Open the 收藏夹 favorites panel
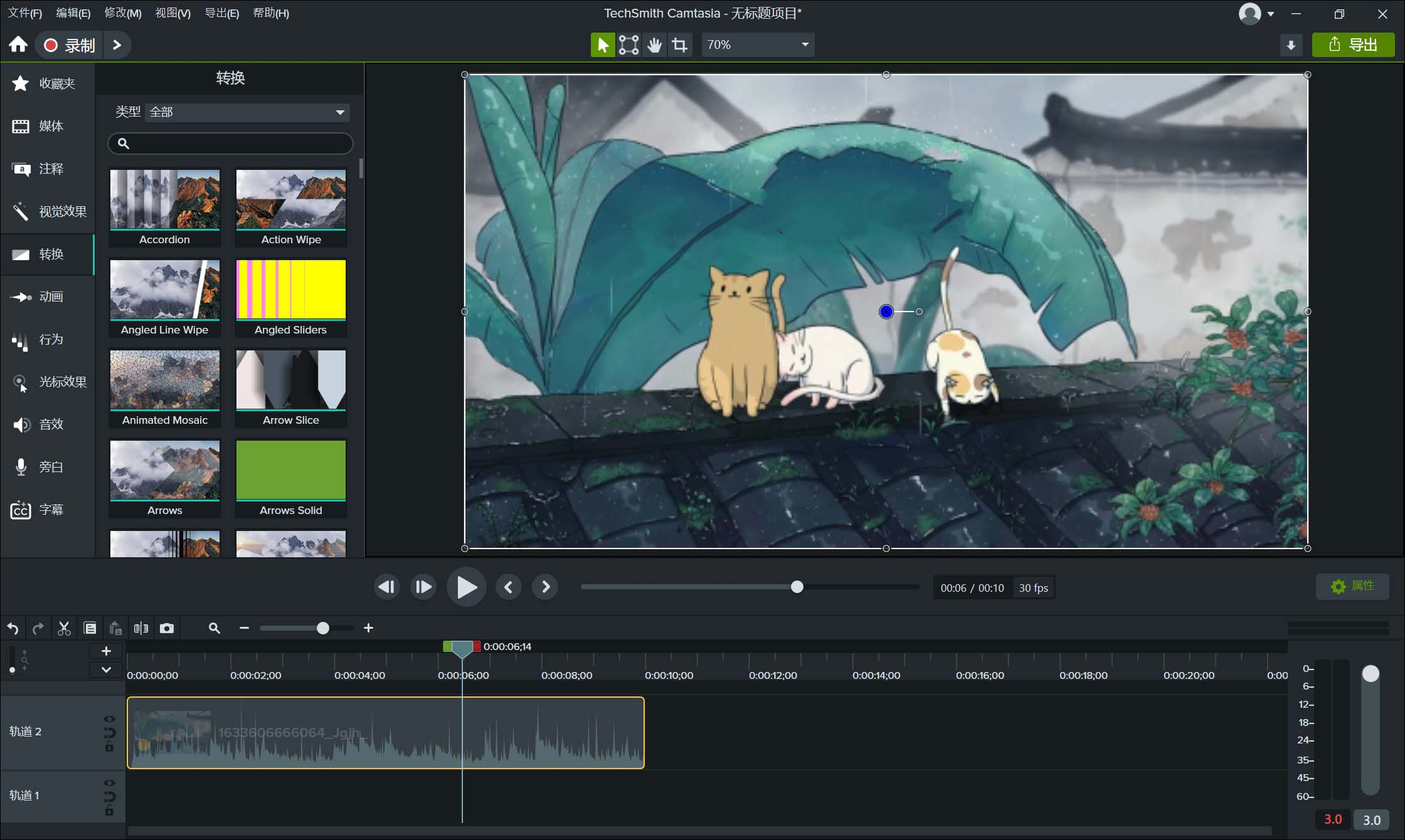1405x840 pixels. (x=48, y=83)
